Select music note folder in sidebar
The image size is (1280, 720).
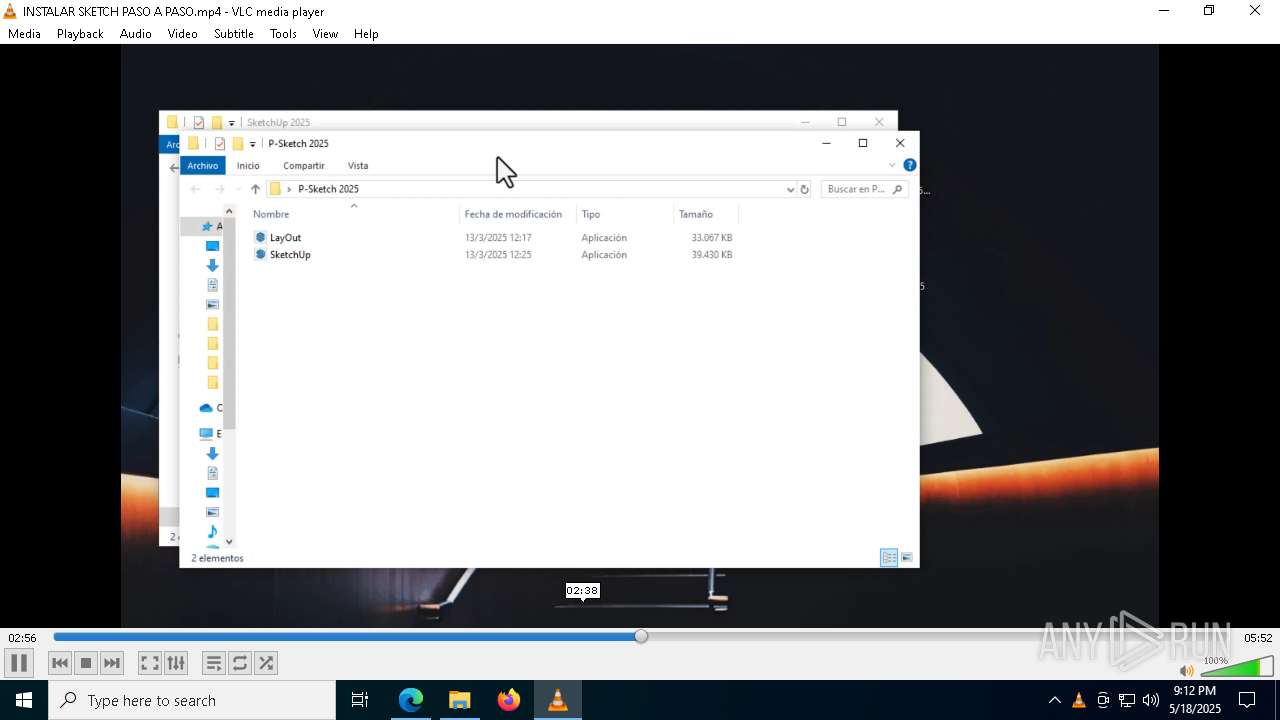[212, 531]
